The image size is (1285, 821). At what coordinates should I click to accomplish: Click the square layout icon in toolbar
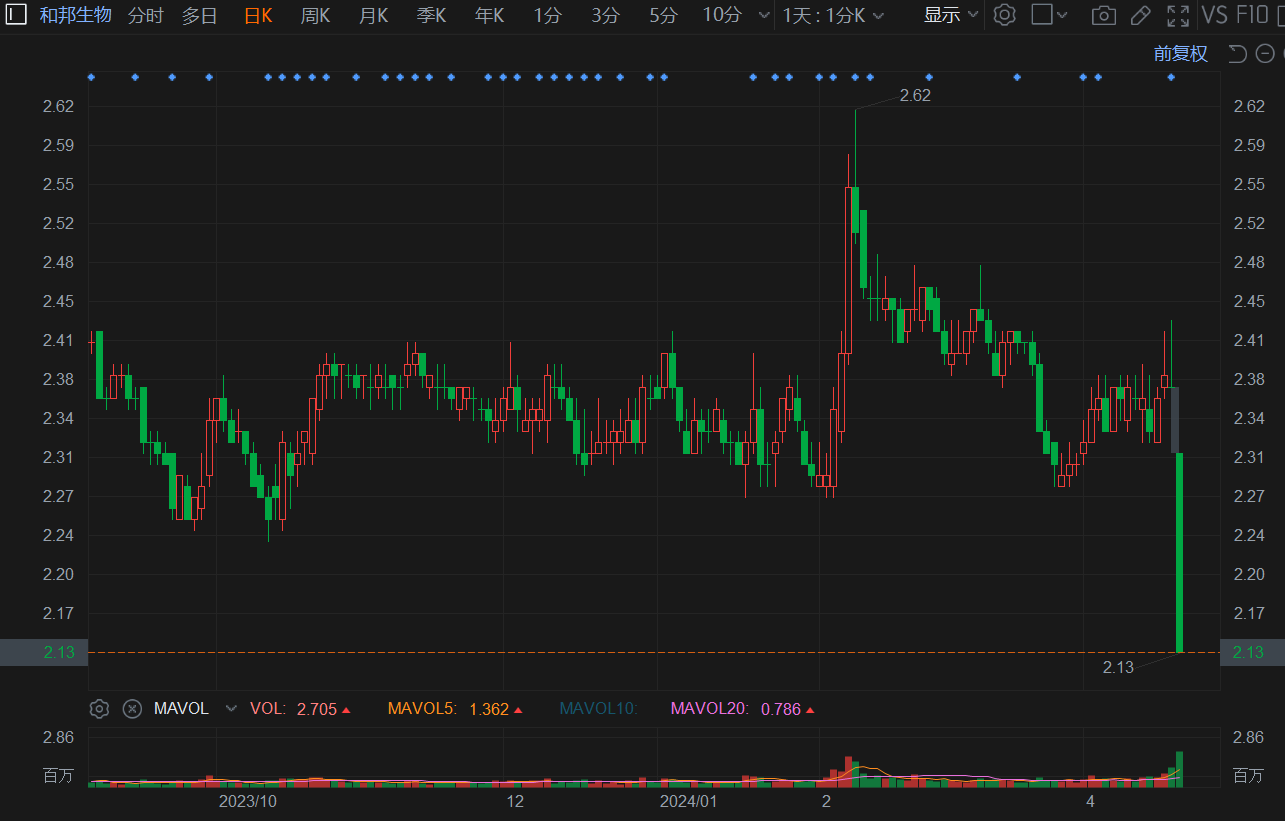1042,15
